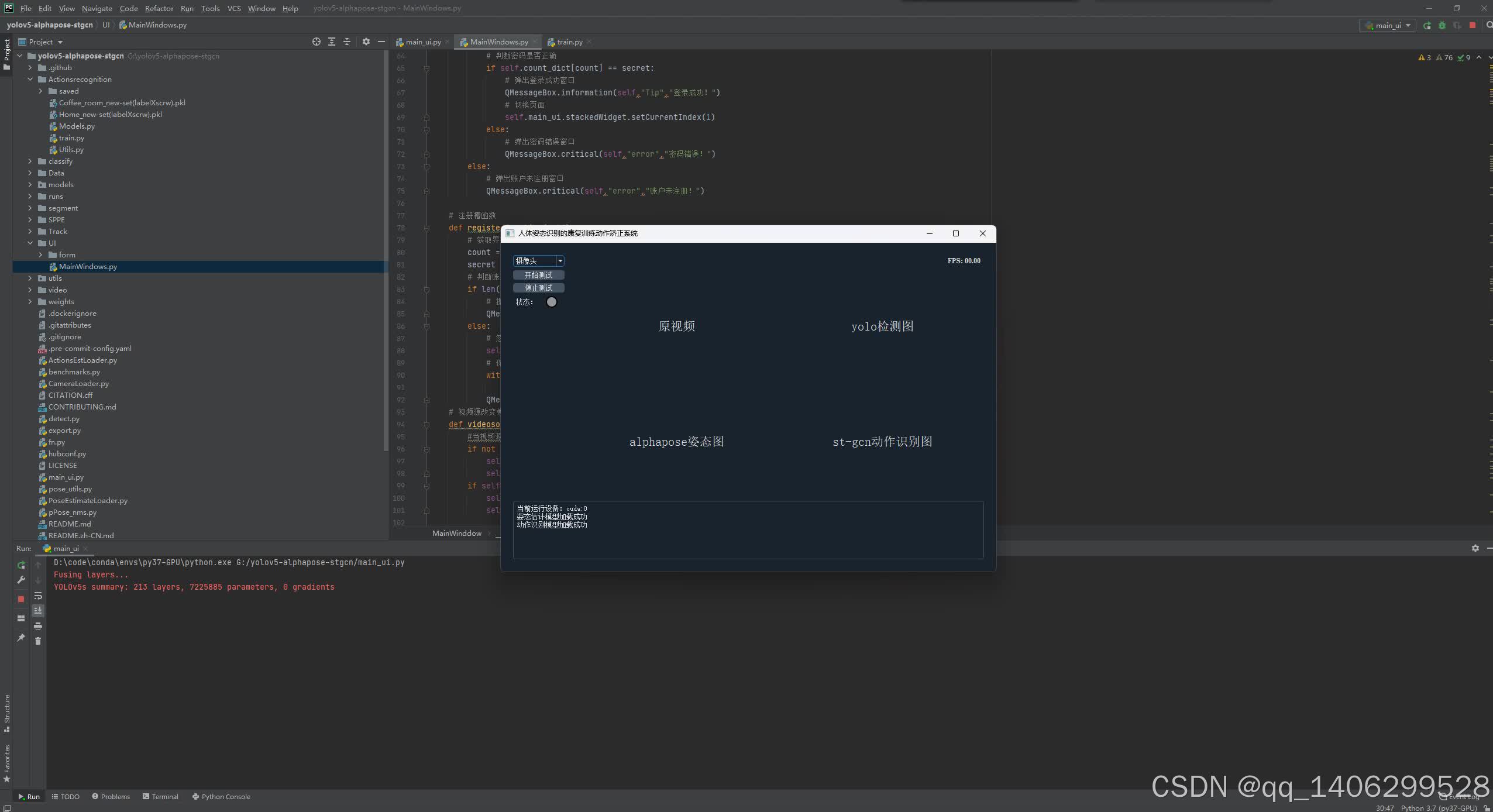1493x812 pixels.
Task: Clear console output with trash icon
Action: coord(38,641)
